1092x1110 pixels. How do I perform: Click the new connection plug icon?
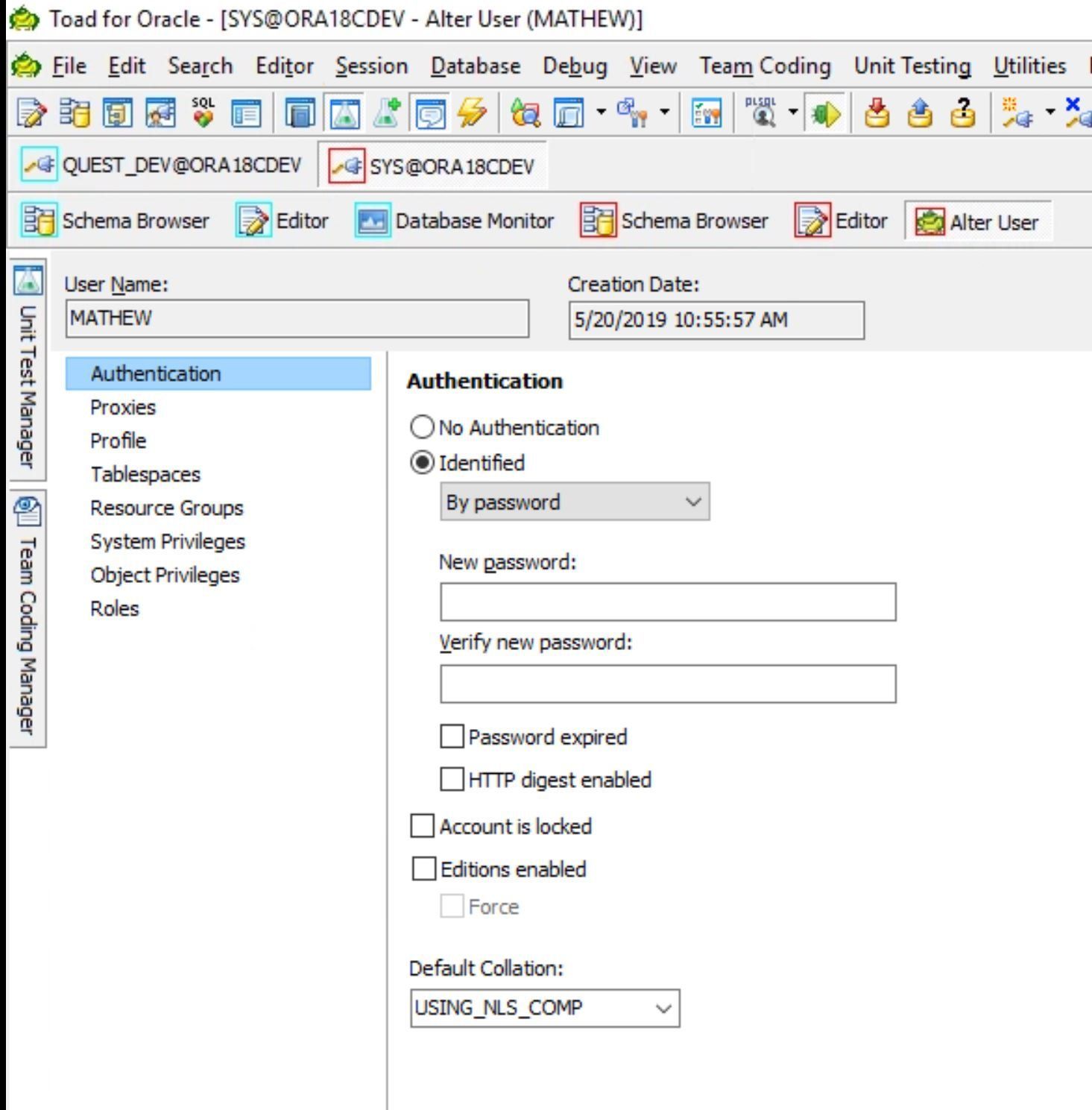click(1017, 113)
